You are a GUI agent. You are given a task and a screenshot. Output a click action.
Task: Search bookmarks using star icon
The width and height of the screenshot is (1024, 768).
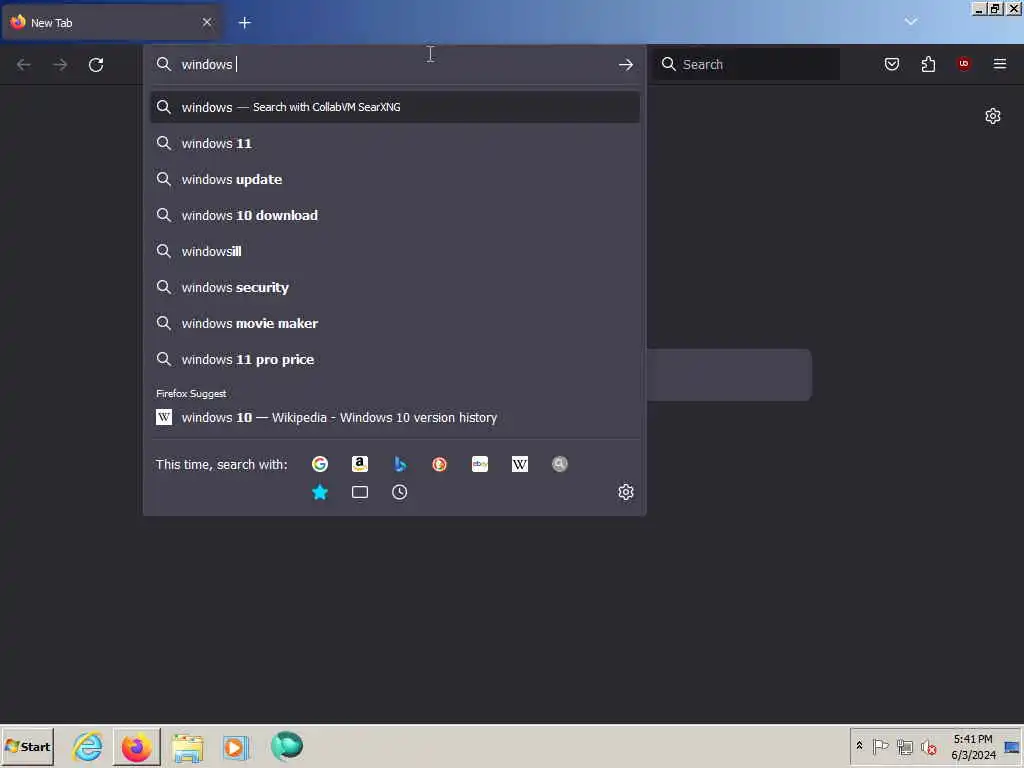(x=320, y=492)
